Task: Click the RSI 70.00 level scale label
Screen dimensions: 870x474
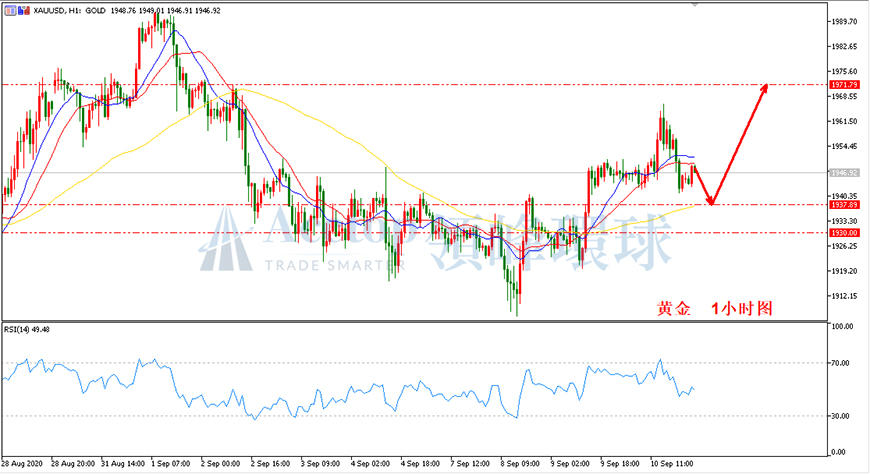Action: point(841,363)
